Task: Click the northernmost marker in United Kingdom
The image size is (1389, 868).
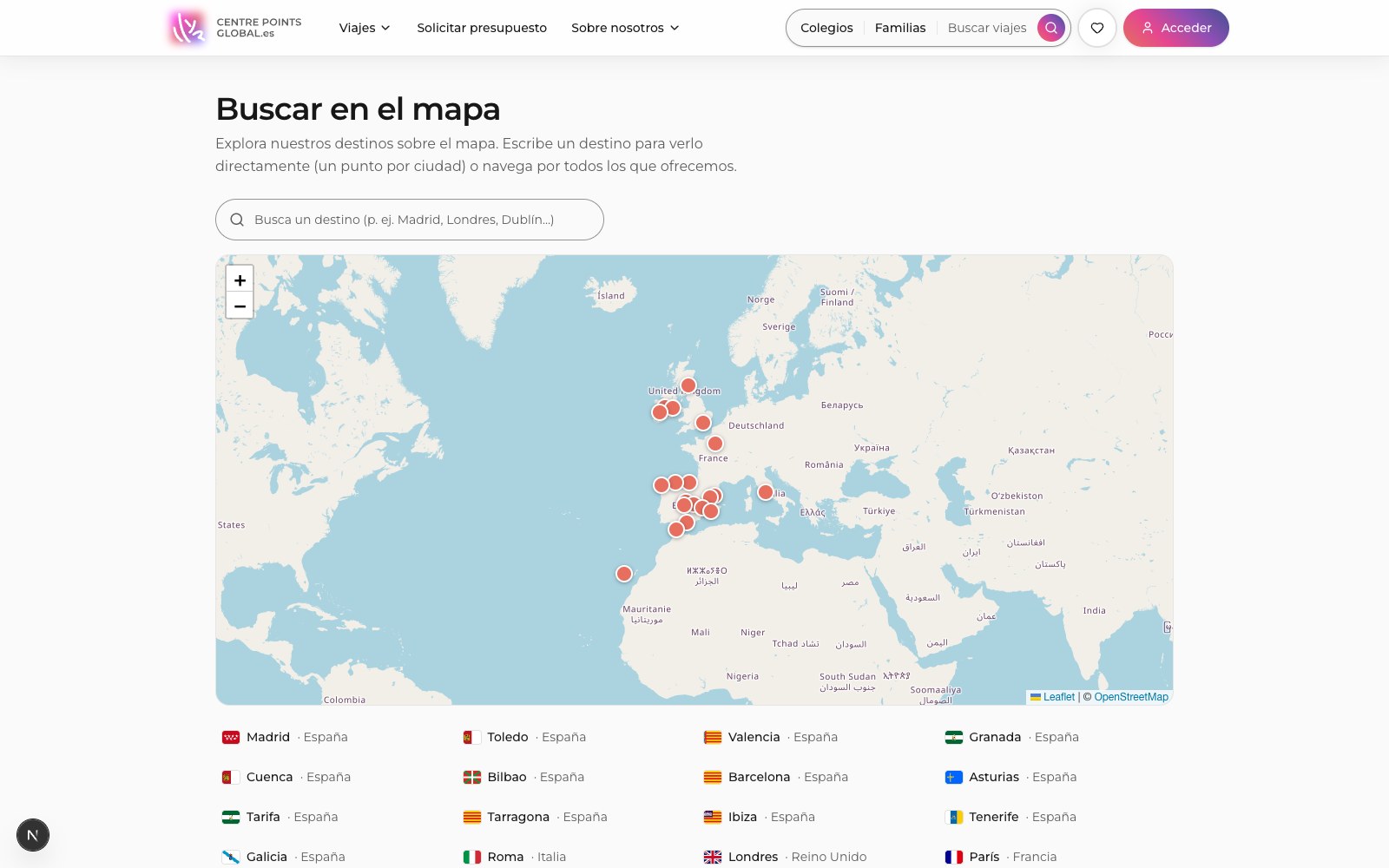Action: 688,385
